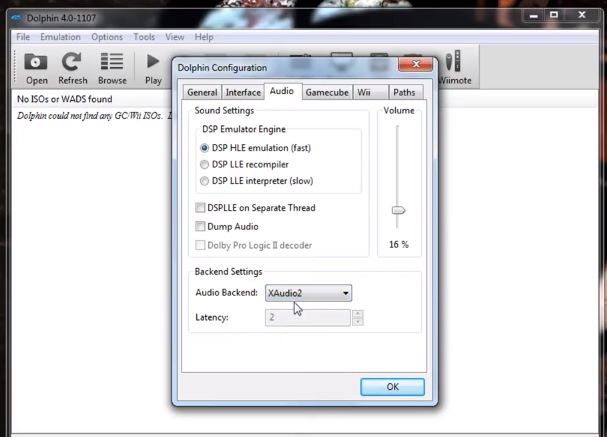Click the Volume slider handle

pos(398,210)
